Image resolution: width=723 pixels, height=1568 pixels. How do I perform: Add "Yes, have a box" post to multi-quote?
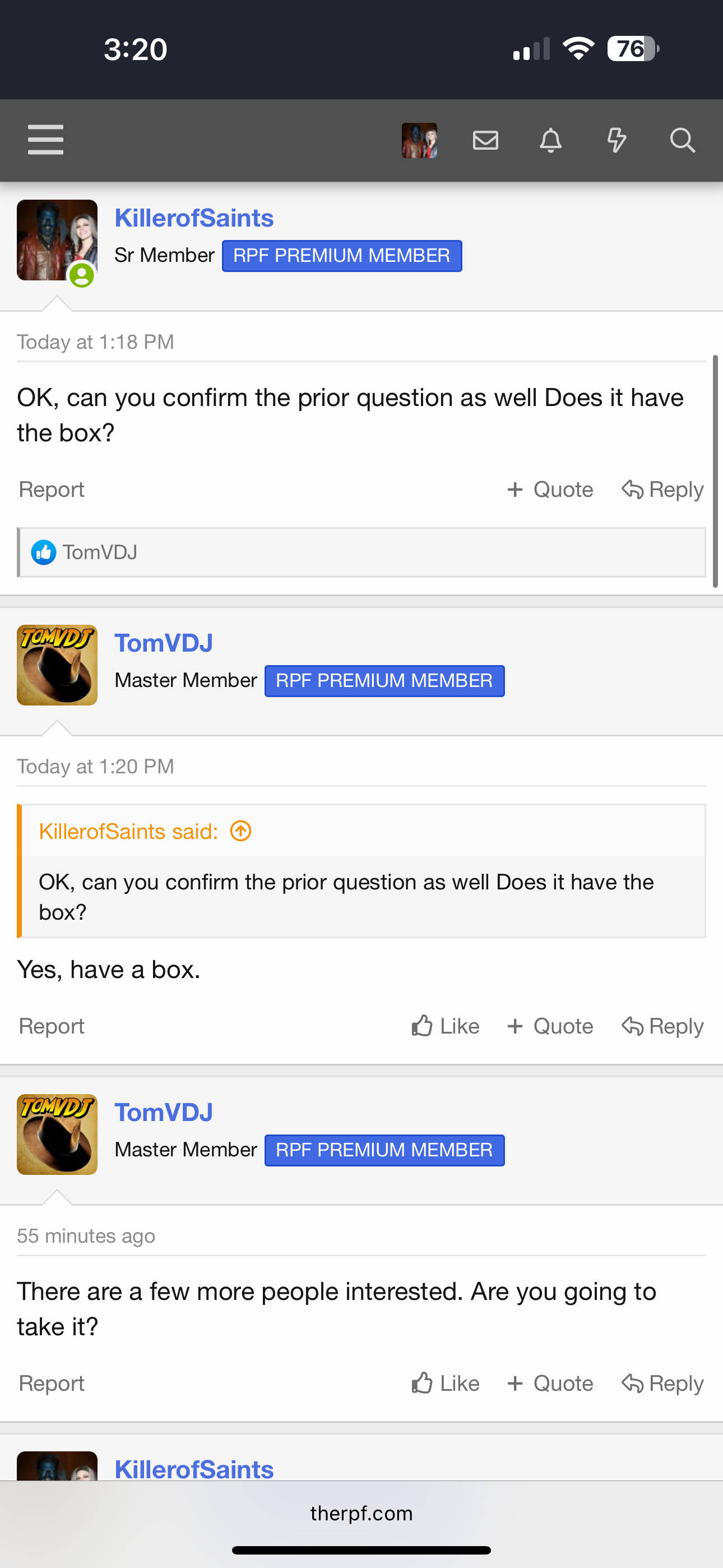pyautogui.click(x=550, y=1026)
